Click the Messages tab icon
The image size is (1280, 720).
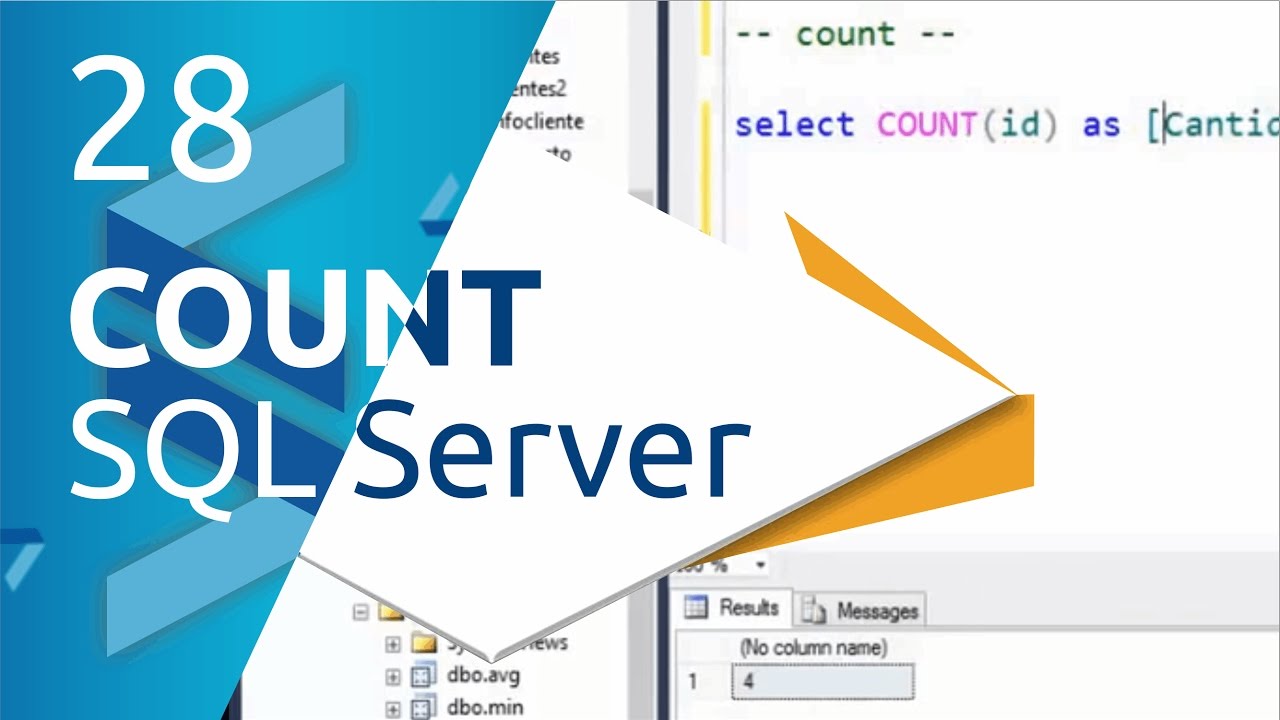click(814, 610)
